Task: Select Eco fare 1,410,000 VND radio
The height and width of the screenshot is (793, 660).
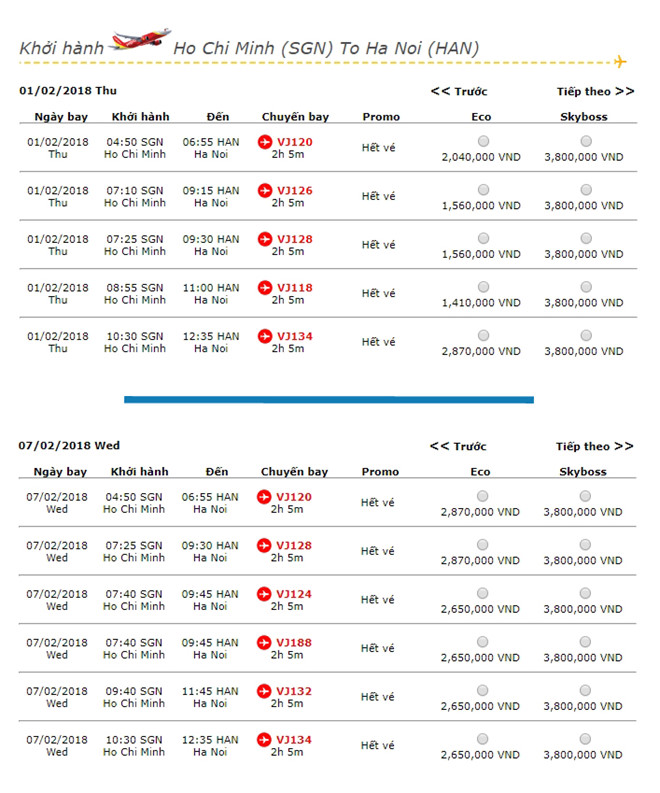Action: pos(484,287)
